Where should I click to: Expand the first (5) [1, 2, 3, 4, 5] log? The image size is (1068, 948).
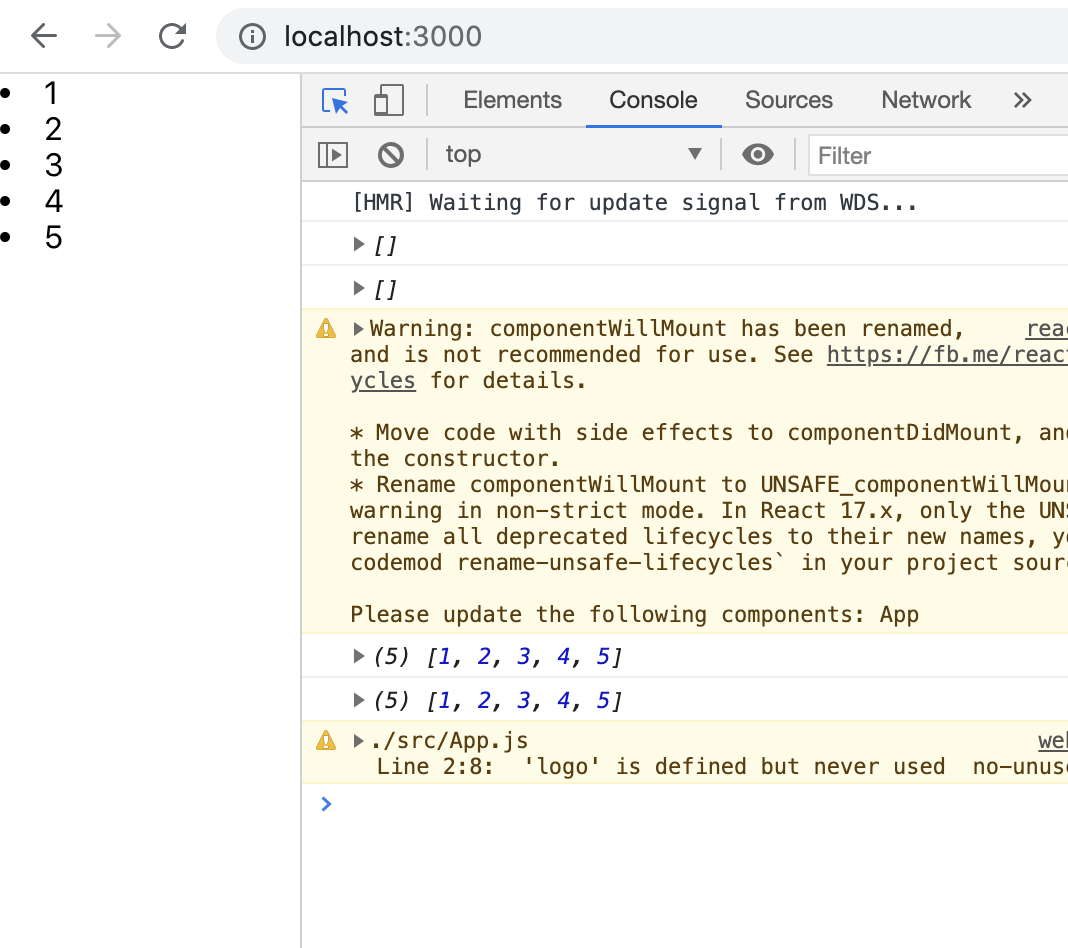point(359,656)
